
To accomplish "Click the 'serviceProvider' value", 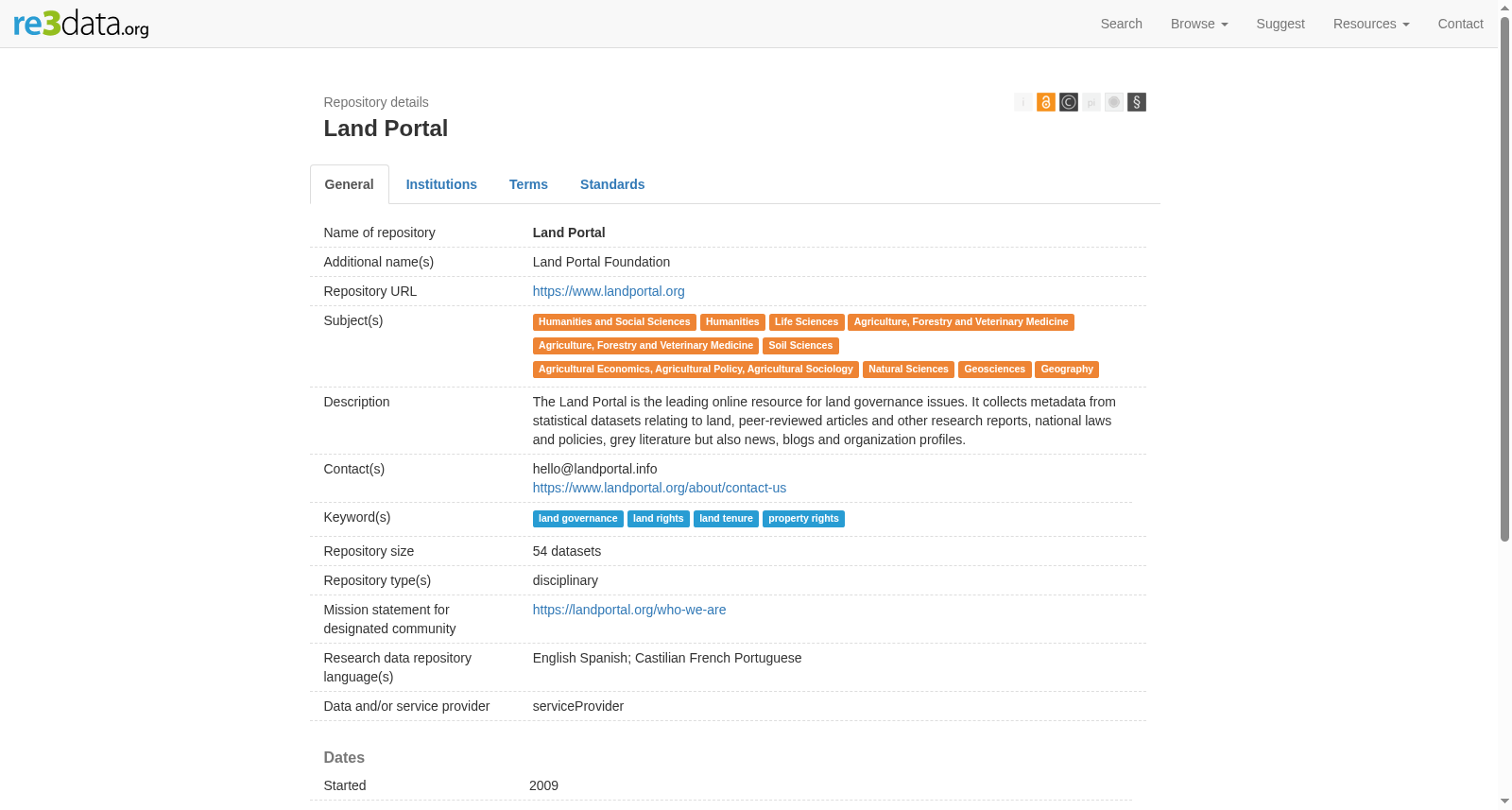I will [x=577, y=706].
